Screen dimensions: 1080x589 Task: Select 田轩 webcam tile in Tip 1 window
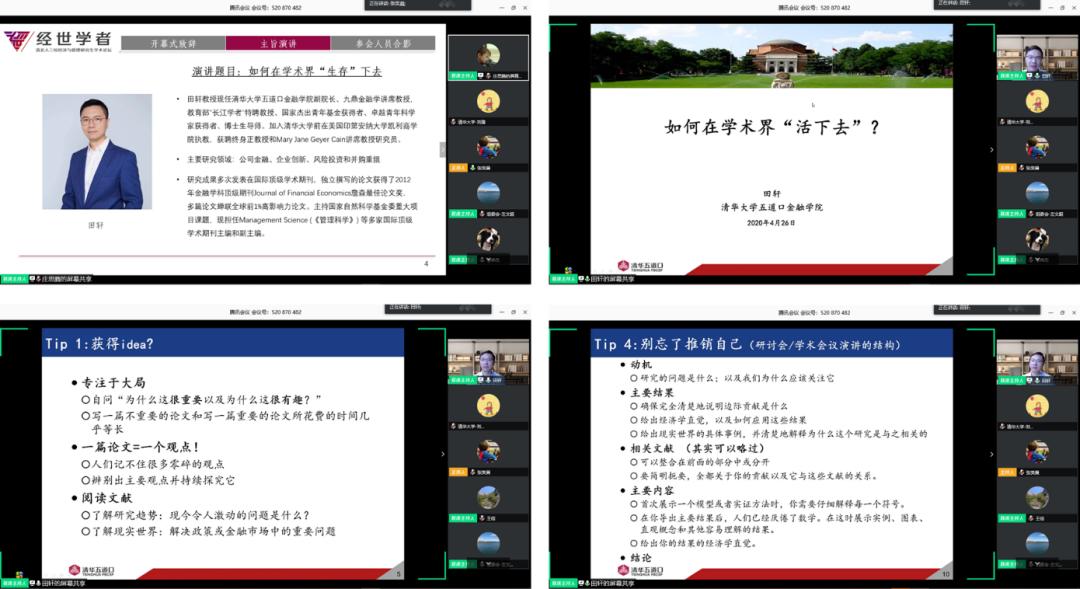[x=488, y=362]
